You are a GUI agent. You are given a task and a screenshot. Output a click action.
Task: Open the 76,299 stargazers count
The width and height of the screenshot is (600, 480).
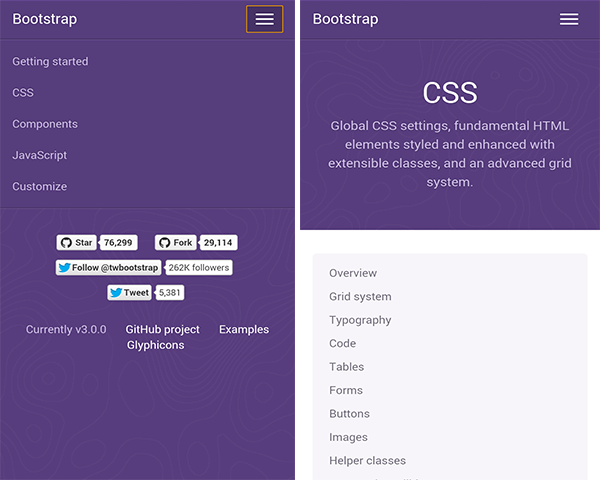pos(118,242)
